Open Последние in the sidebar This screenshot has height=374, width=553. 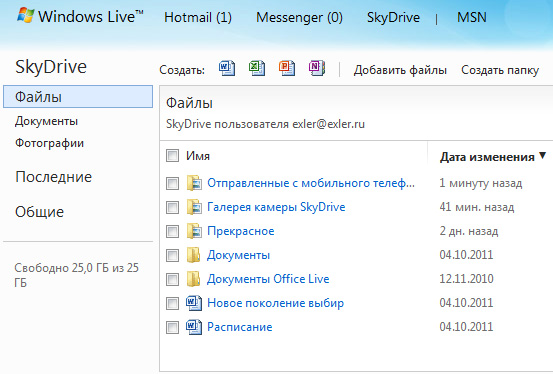pyautogui.click(x=54, y=177)
